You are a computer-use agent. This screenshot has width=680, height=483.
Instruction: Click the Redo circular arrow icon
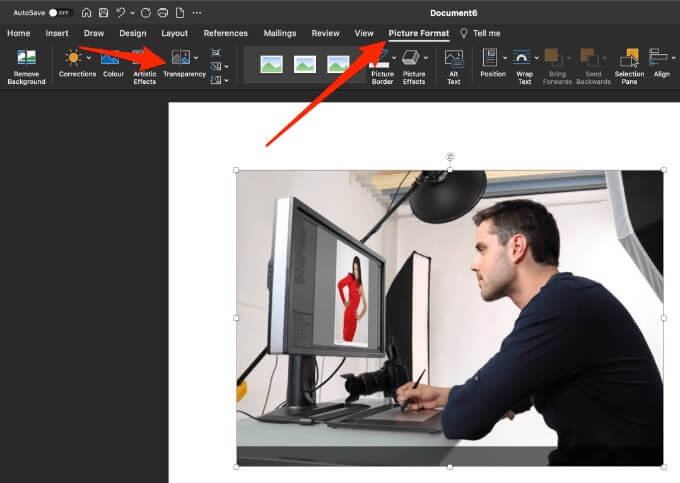pos(146,13)
